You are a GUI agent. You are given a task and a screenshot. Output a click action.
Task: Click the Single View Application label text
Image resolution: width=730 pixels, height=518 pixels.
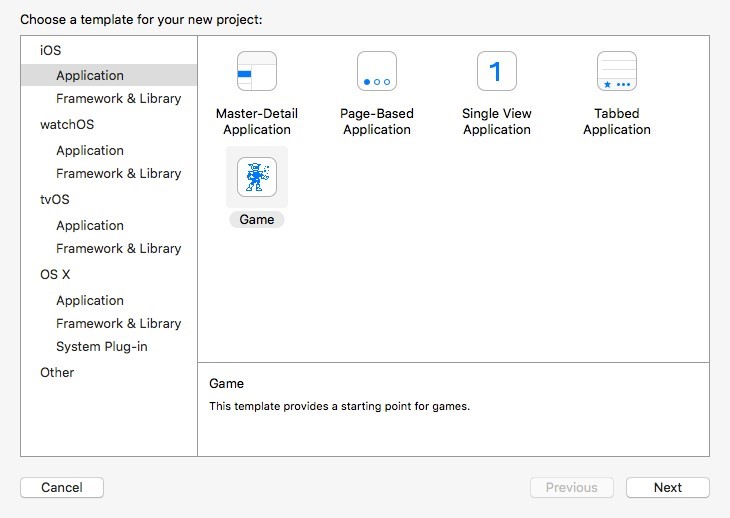[497, 122]
